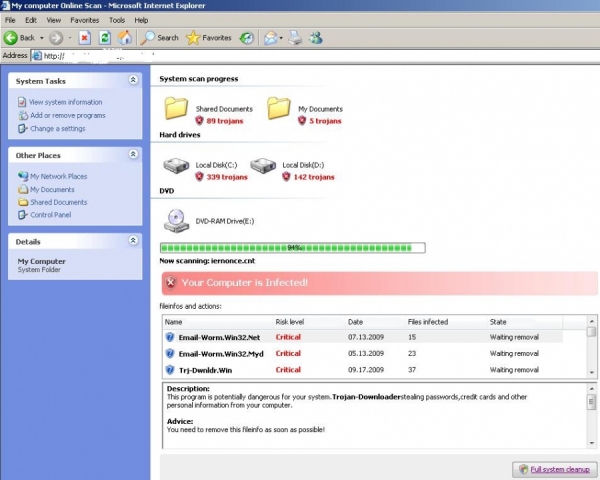Open the Back button history dropdown arrow
This screenshot has width=600, height=480.
tap(42, 38)
